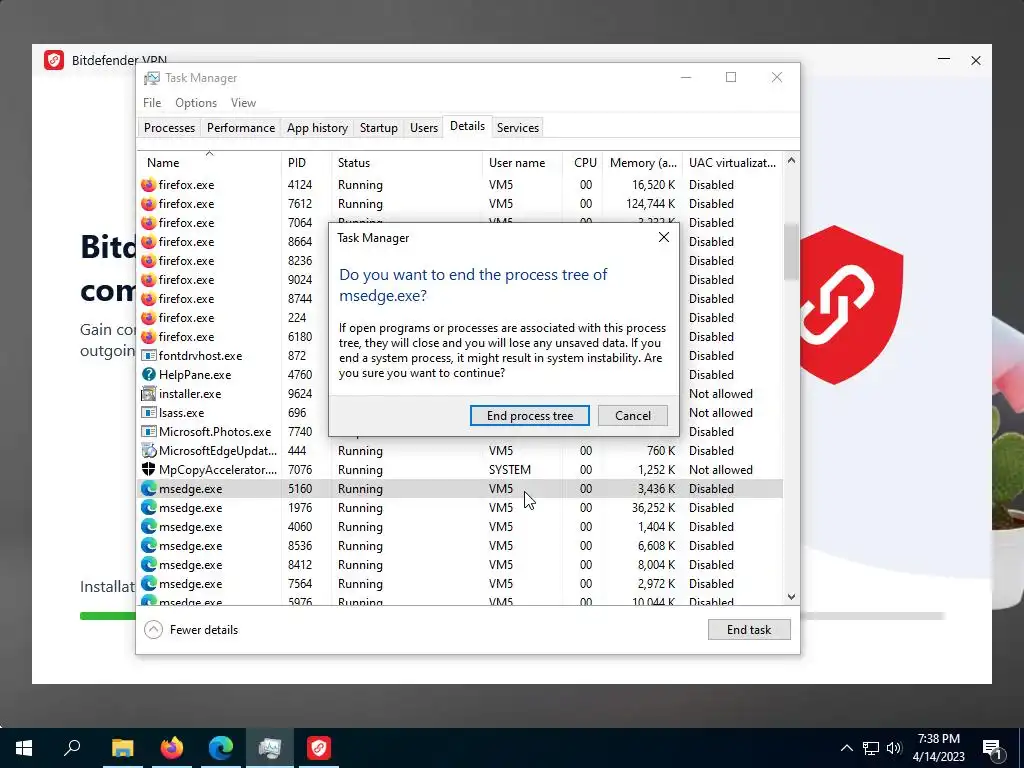Switch to the Services tab
Viewport: 1024px width, 768px height.
tap(518, 127)
